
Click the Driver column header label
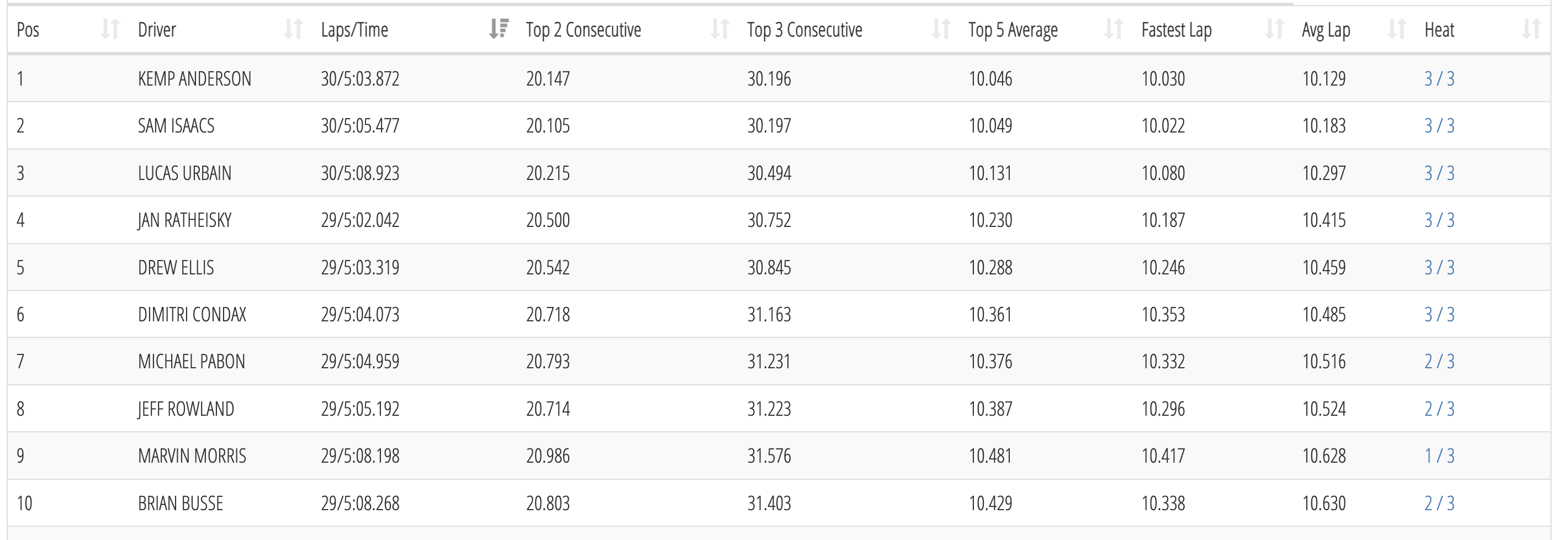coord(156,30)
